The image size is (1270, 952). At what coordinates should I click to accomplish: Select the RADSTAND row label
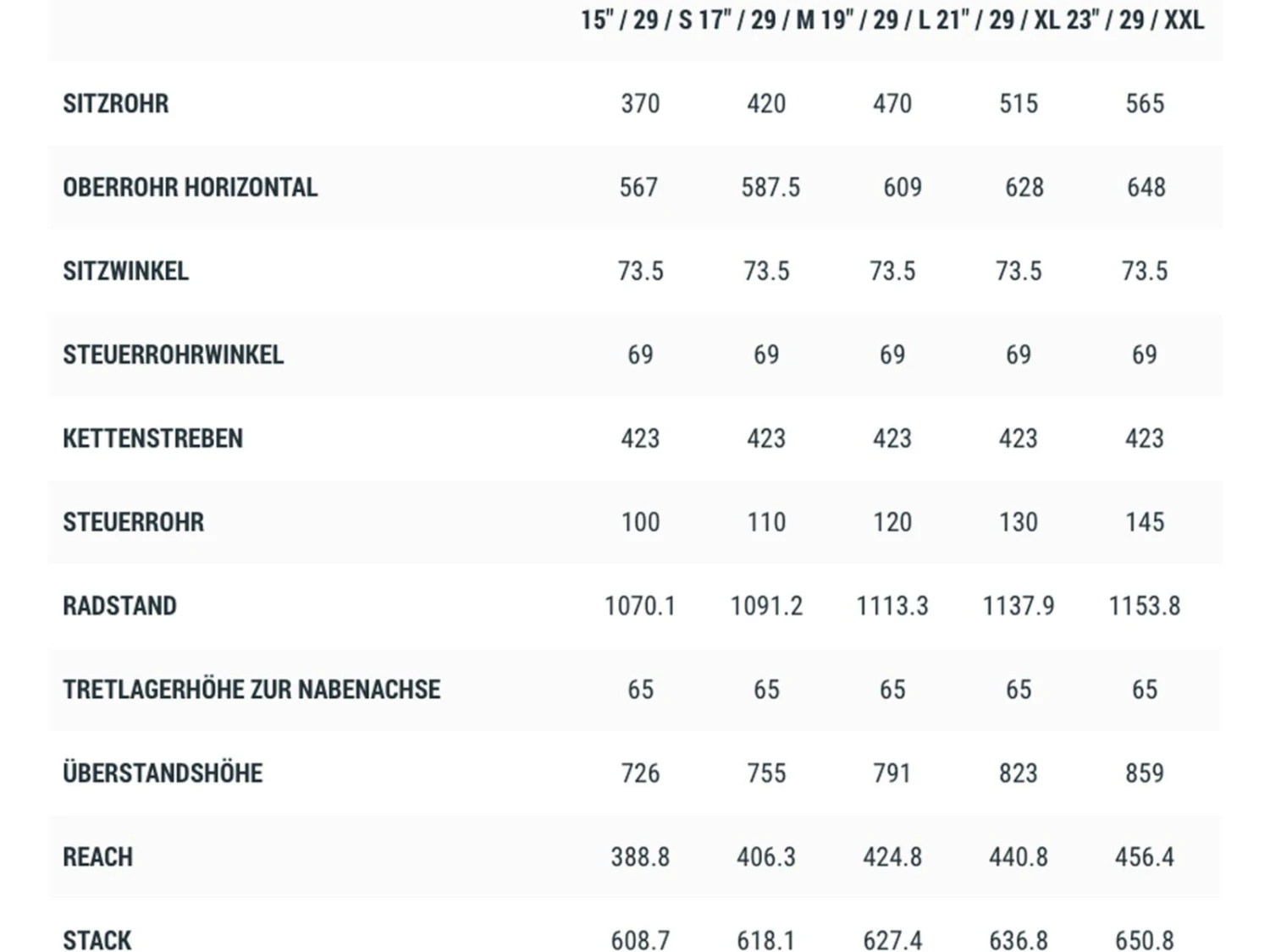tap(120, 606)
